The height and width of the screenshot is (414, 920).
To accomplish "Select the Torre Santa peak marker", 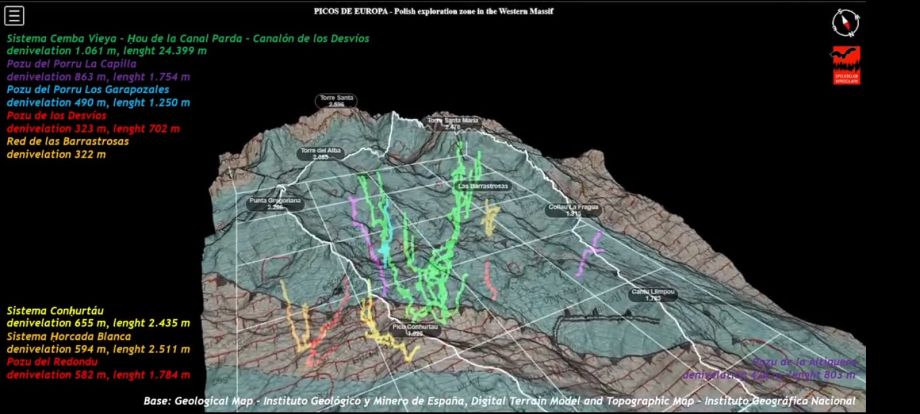I will pyautogui.click(x=332, y=101).
